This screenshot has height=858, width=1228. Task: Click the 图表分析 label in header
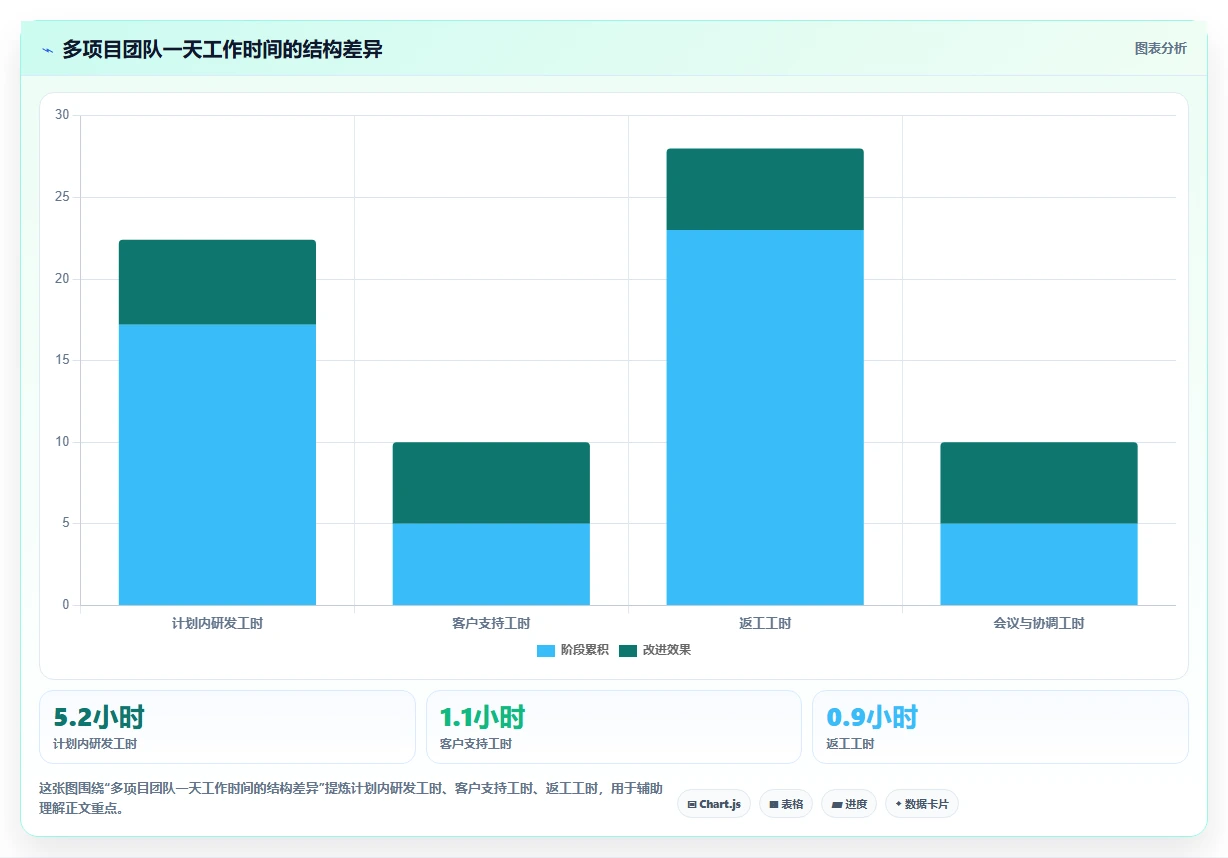coord(1160,49)
